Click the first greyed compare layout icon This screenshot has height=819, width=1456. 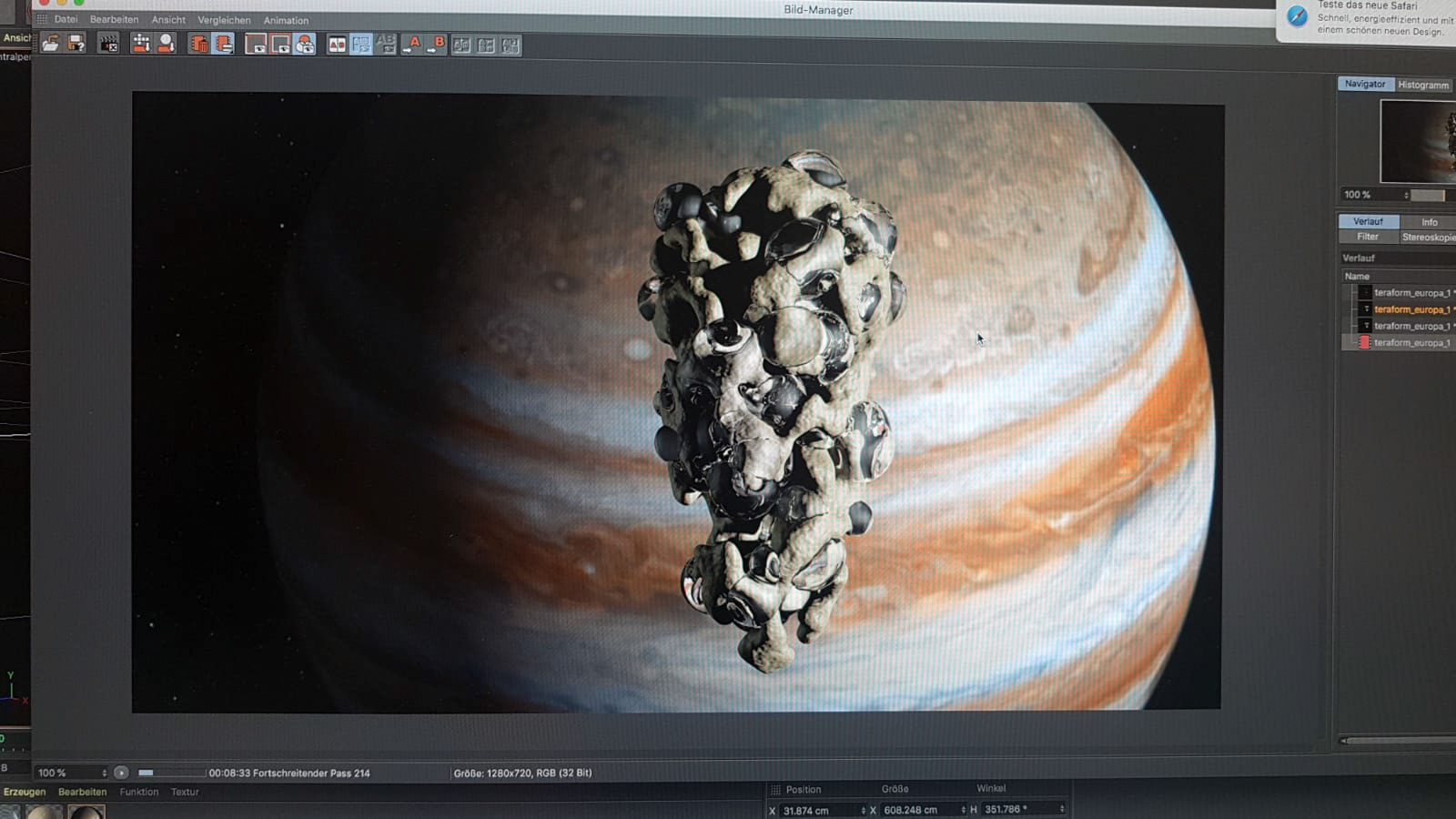[x=462, y=45]
